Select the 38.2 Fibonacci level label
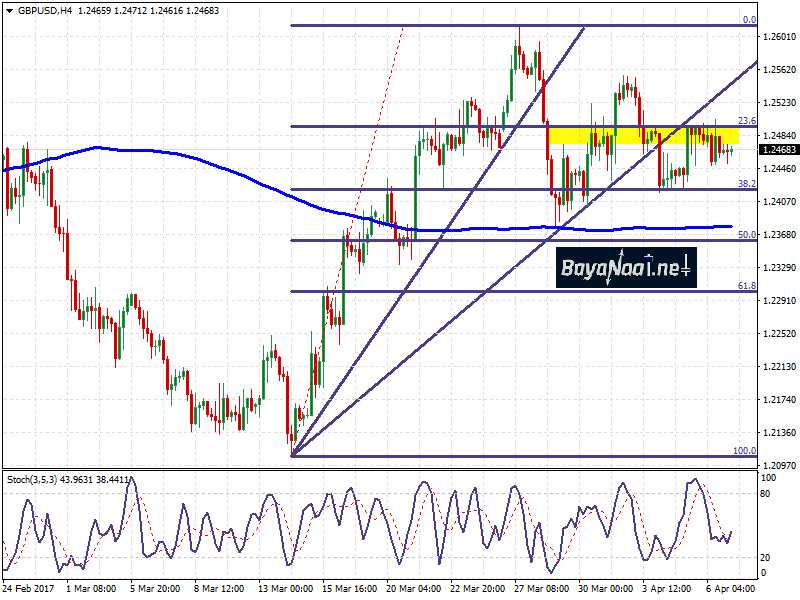Viewport: 800px width, 600px height. (x=745, y=184)
